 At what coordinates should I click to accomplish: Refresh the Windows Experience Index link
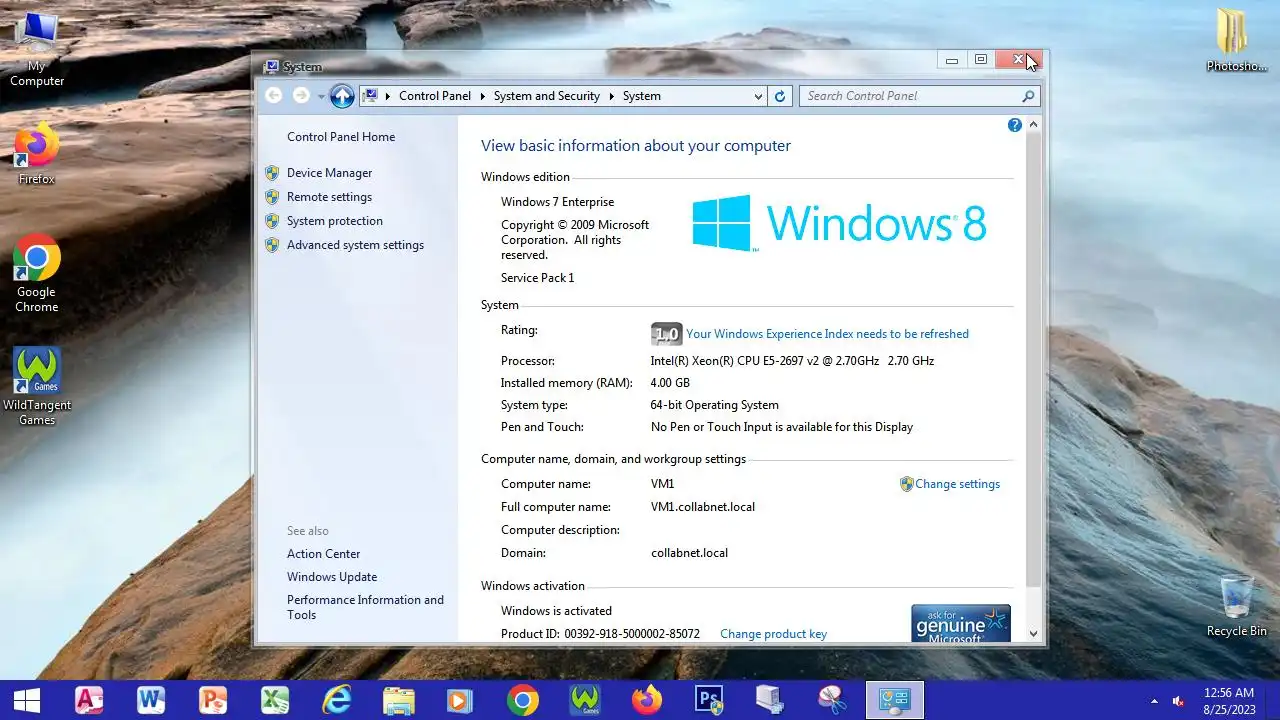(x=827, y=334)
